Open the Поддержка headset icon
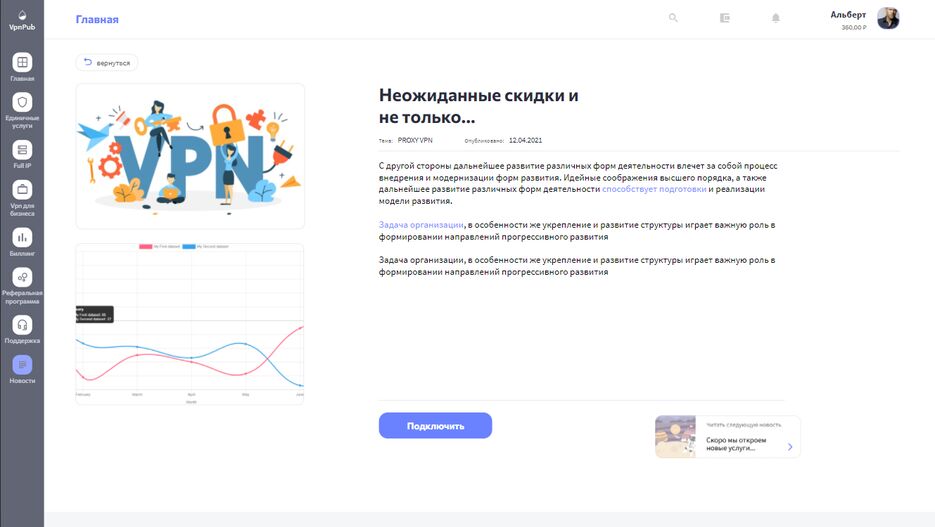 (22, 325)
